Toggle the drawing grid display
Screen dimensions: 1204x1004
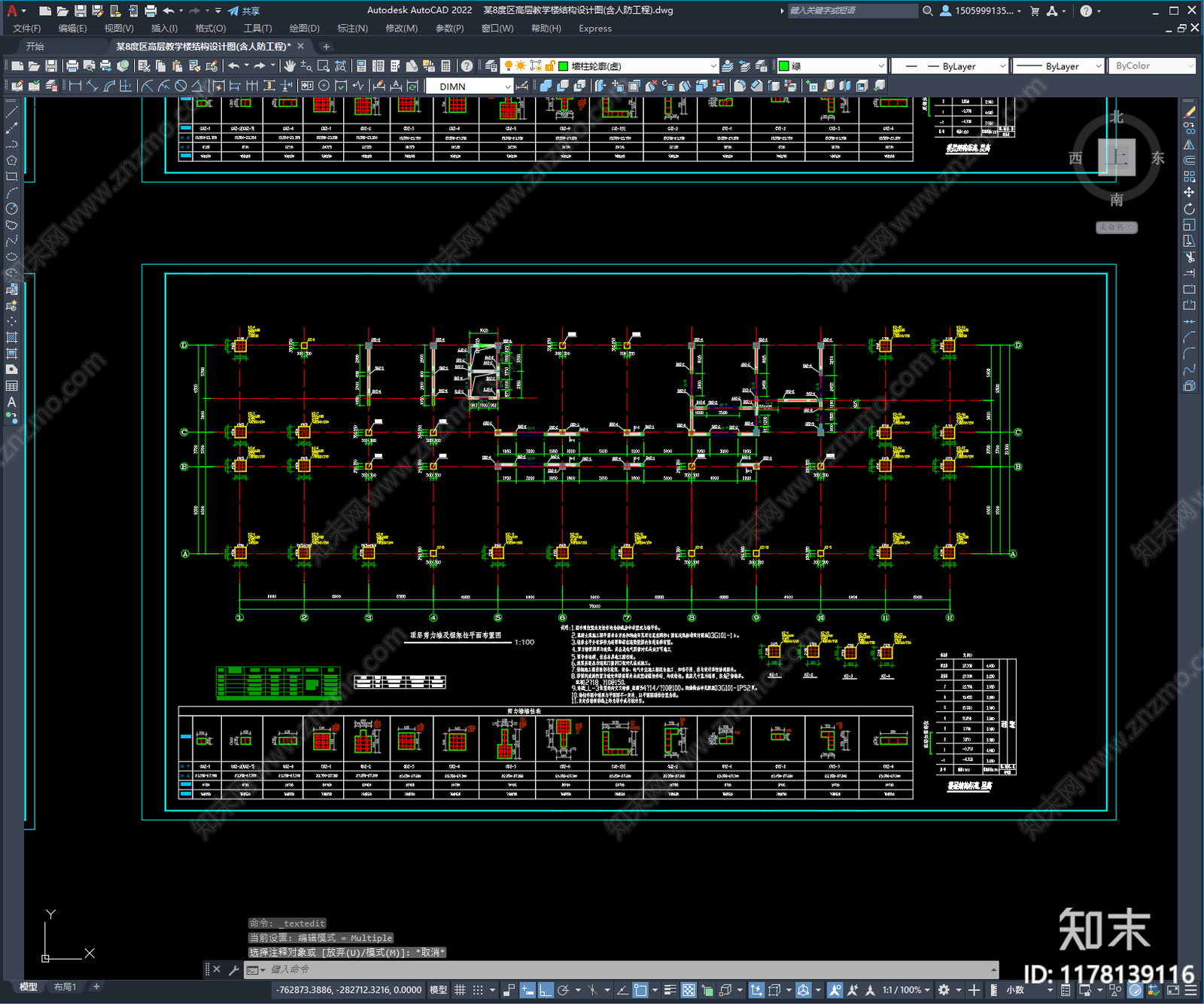[x=460, y=990]
